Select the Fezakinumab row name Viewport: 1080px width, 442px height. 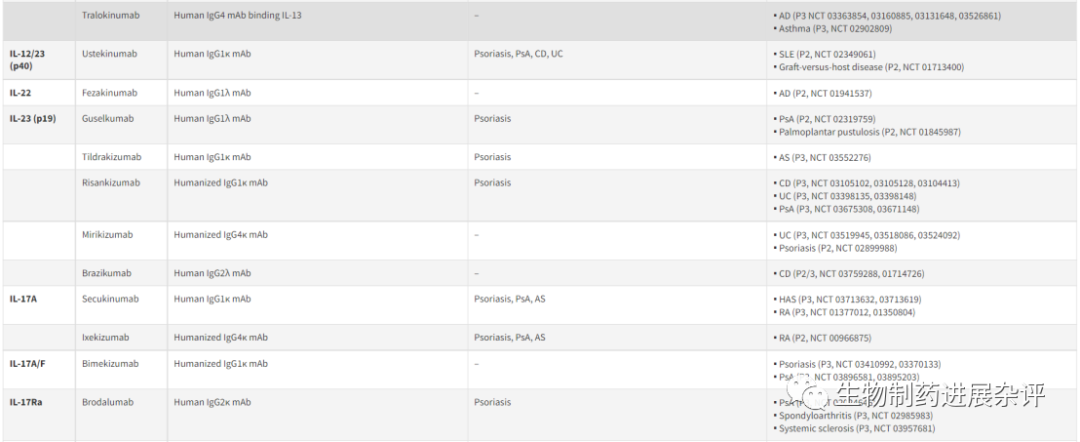tap(108, 93)
